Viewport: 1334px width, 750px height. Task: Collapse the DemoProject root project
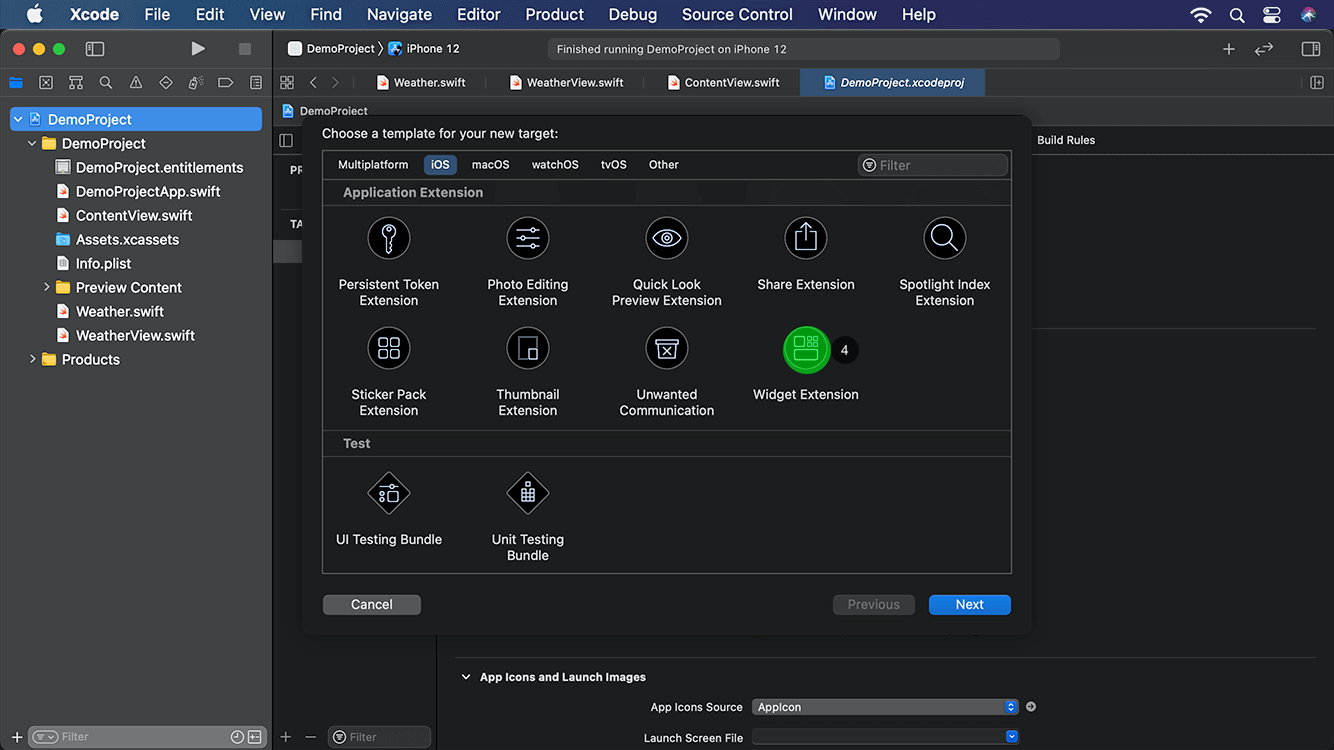coord(17,119)
